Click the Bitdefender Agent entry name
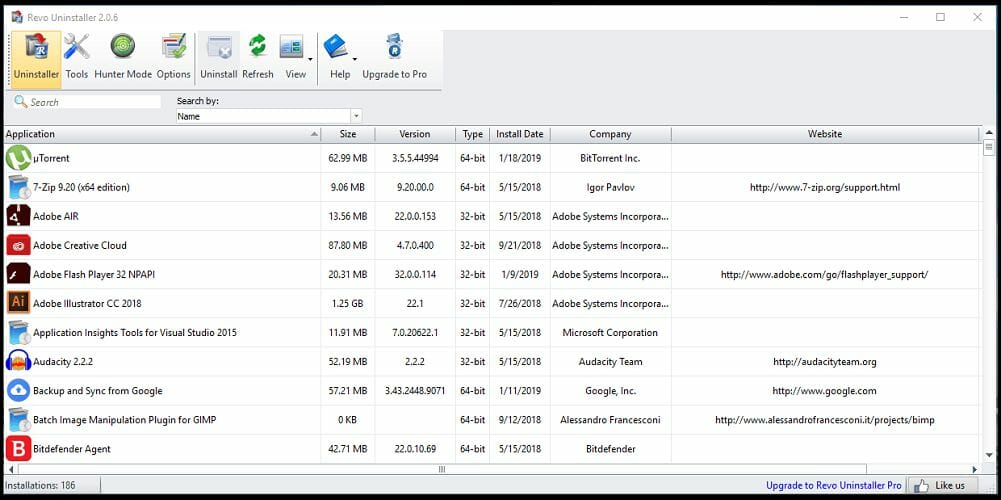1001x500 pixels. click(x=72, y=449)
